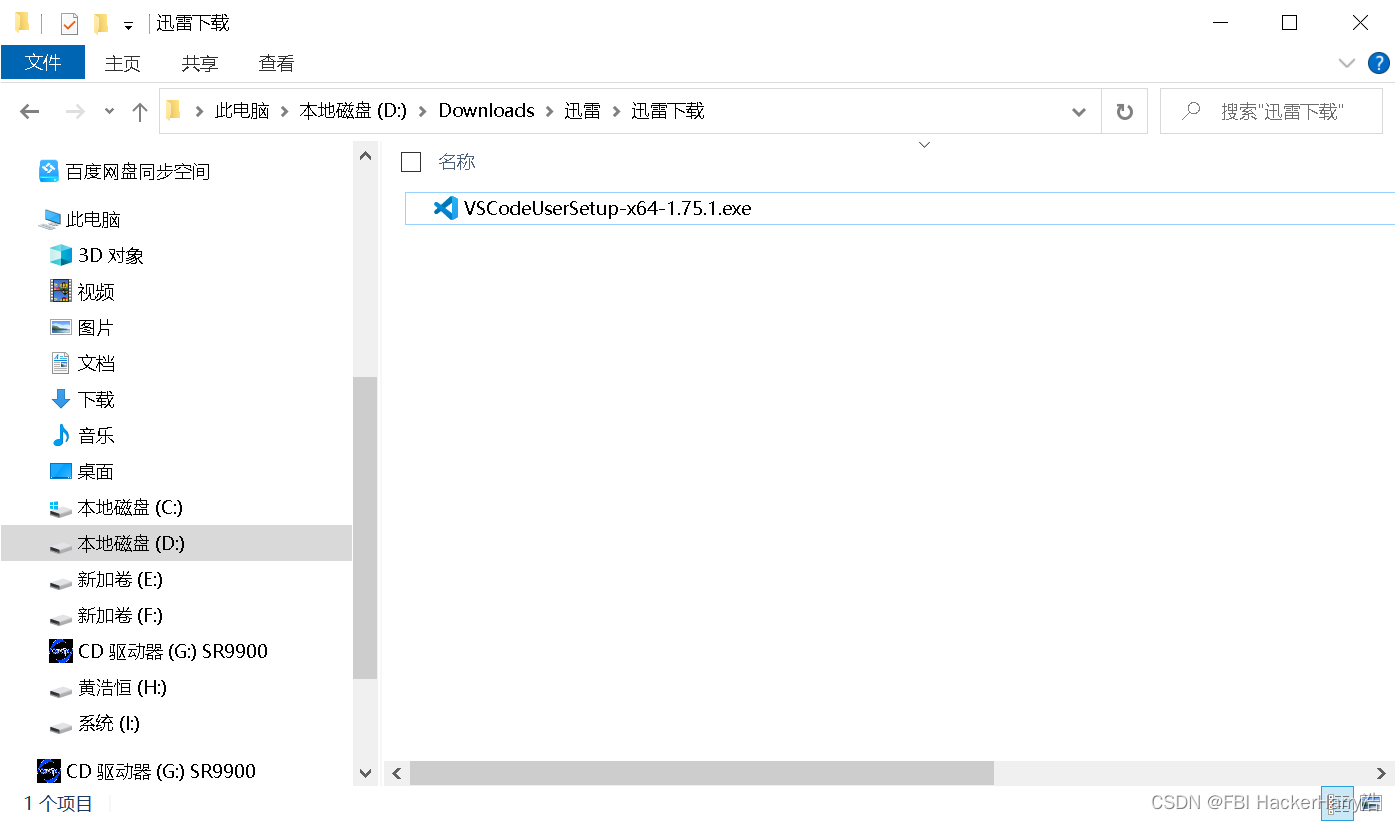The height and width of the screenshot is (822, 1396).
Task: Navigate to Downloads in the breadcrumb
Action: 487,111
